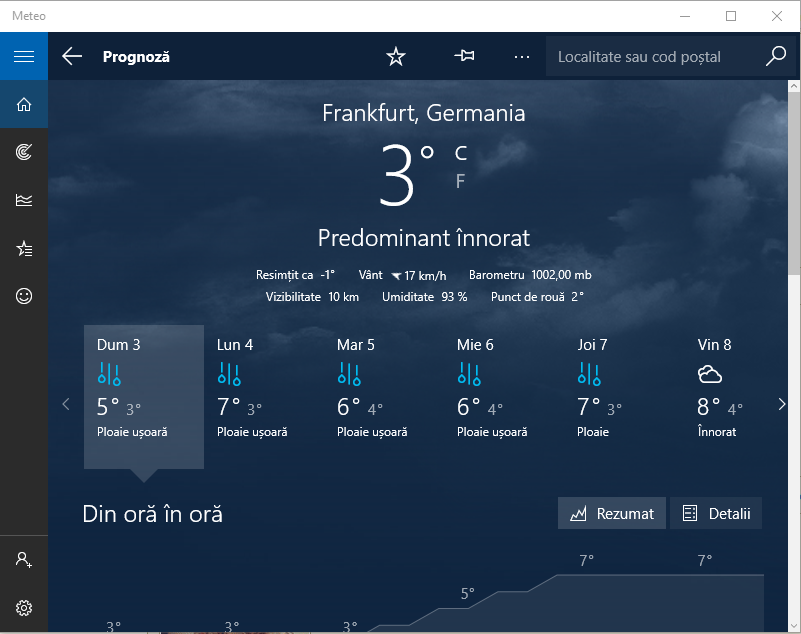Select the Mie 6 forecast day
This screenshot has height=634, width=801.
point(504,396)
